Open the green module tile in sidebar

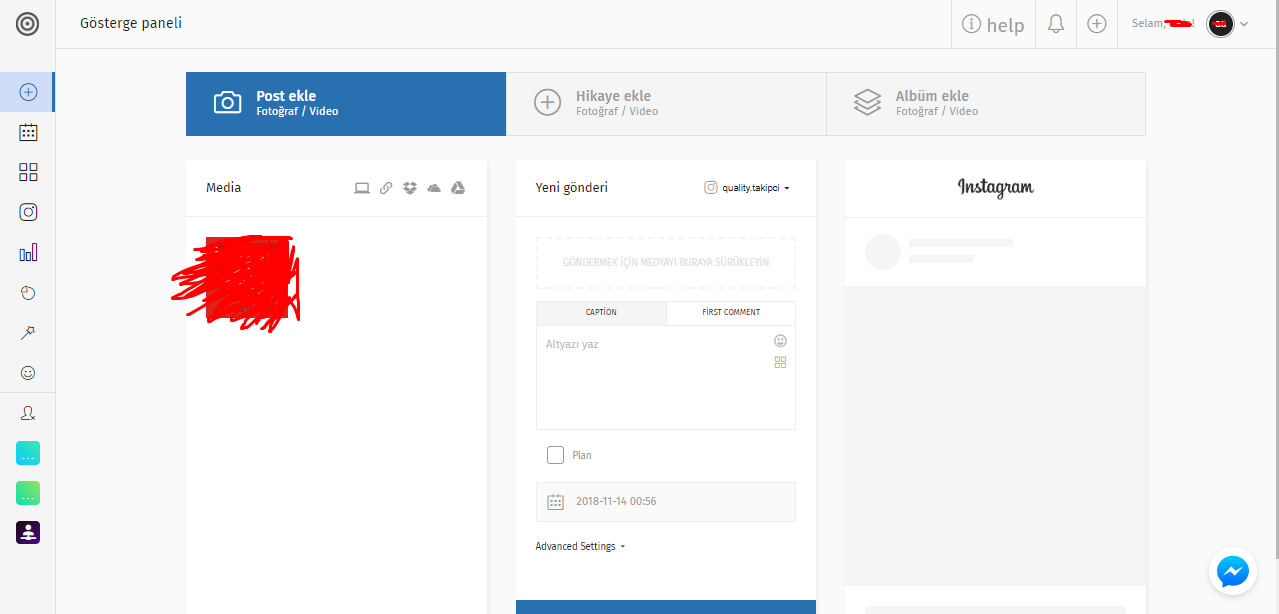pyautogui.click(x=28, y=493)
